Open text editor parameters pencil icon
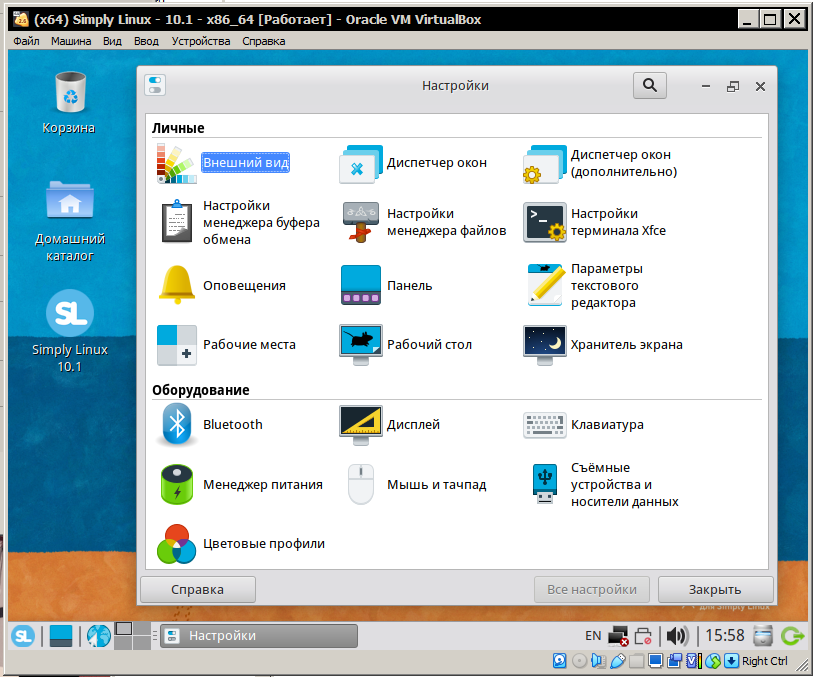 [x=544, y=285]
